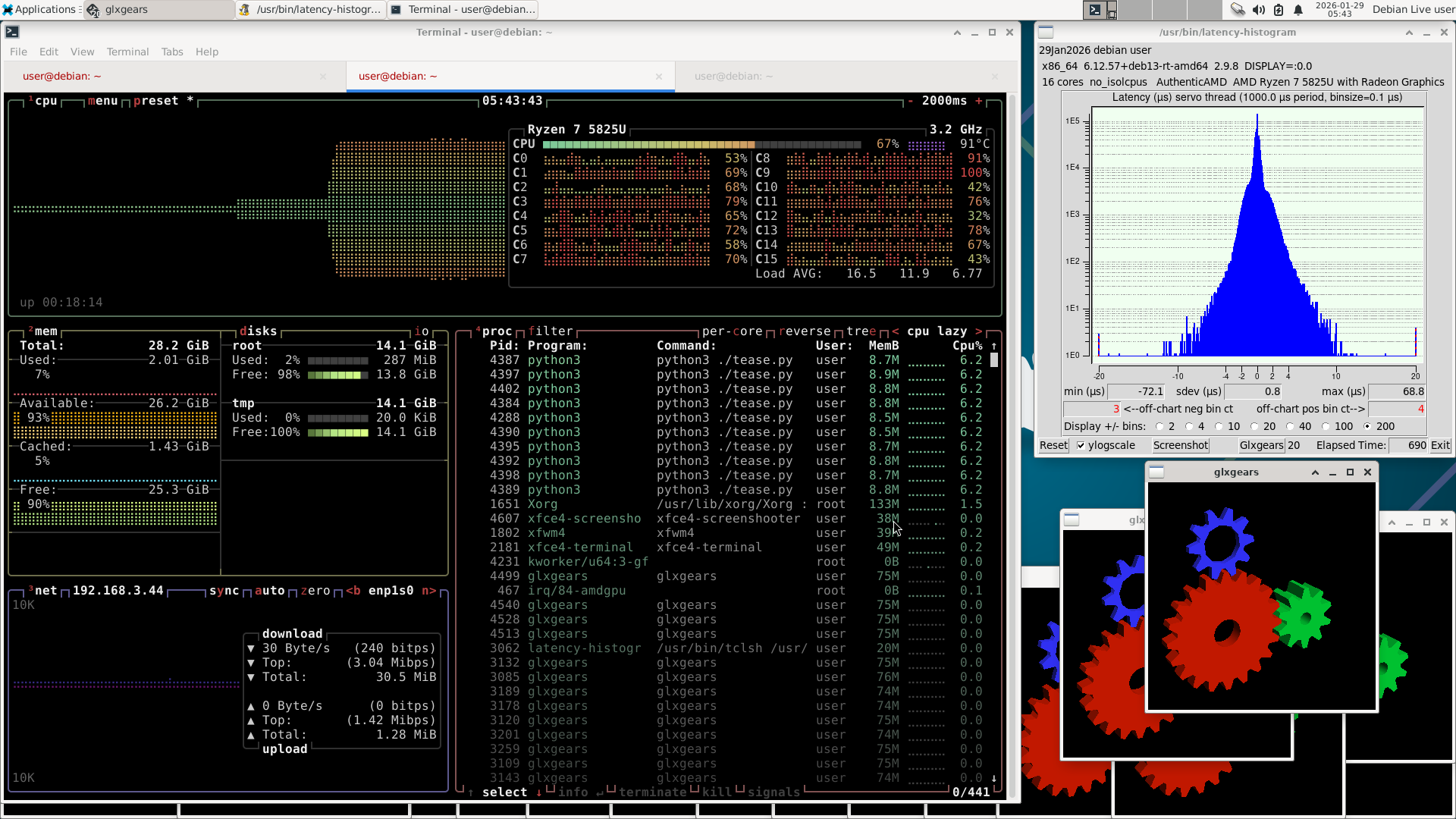Select the 20 bins radio button
This screenshot has width=1456, height=819.
pyautogui.click(x=1254, y=427)
